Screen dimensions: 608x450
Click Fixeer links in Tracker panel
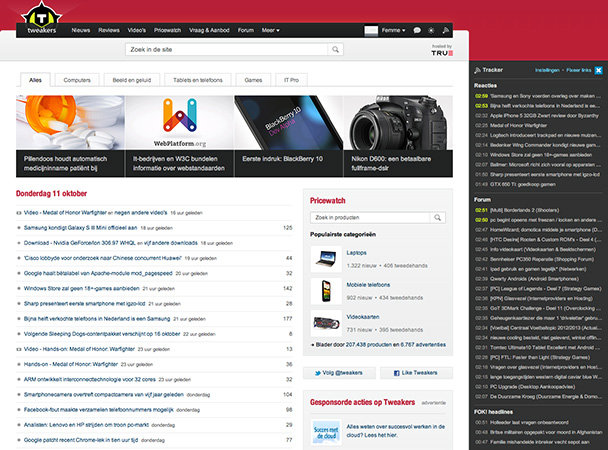(x=579, y=70)
